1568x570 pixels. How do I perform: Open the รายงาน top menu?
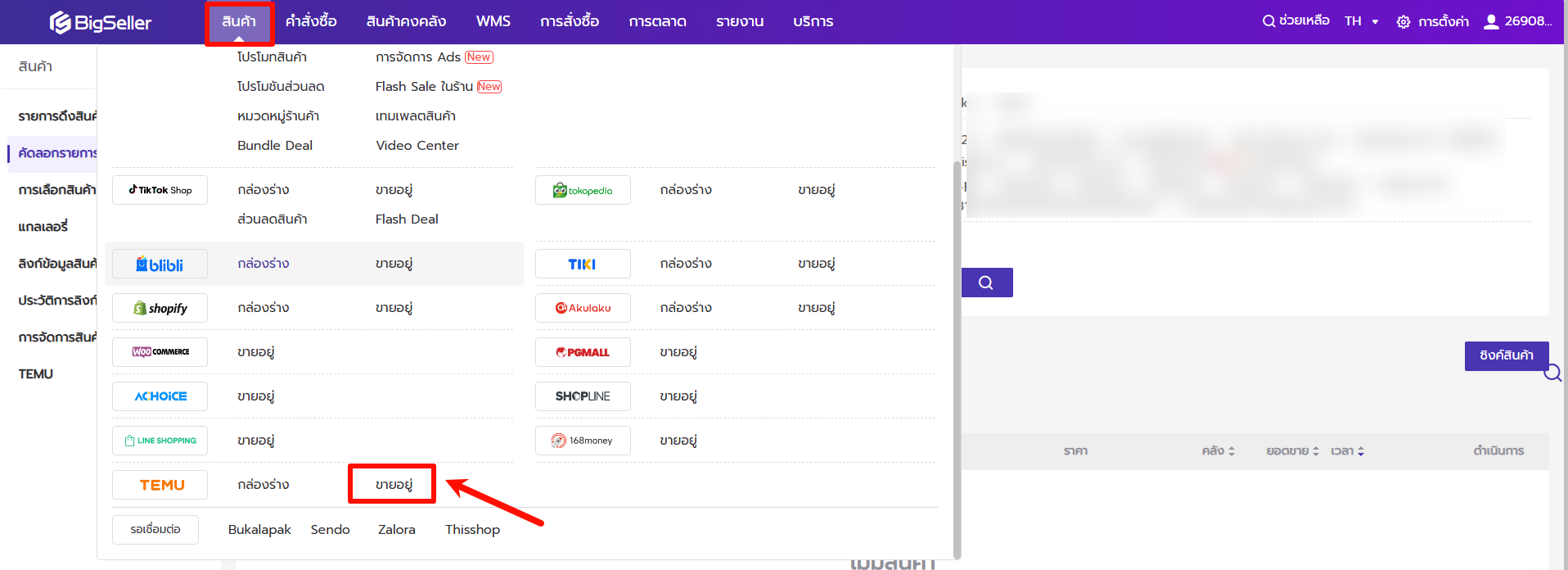point(740,21)
